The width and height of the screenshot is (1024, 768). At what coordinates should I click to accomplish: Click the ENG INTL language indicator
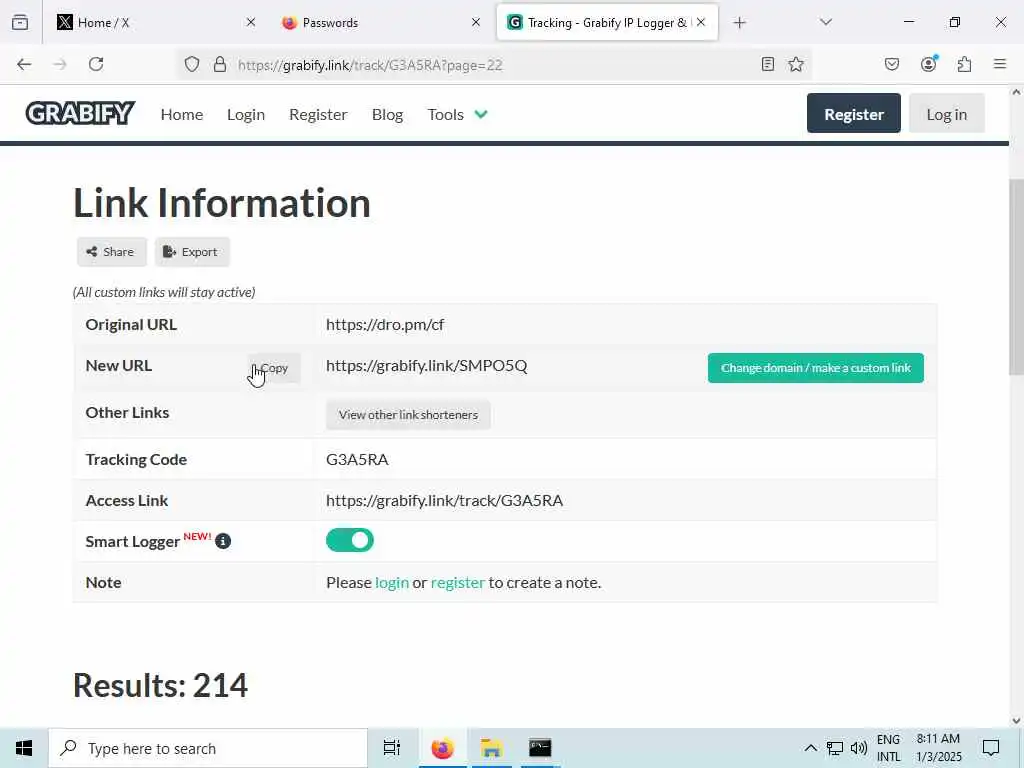pos(888,748)
